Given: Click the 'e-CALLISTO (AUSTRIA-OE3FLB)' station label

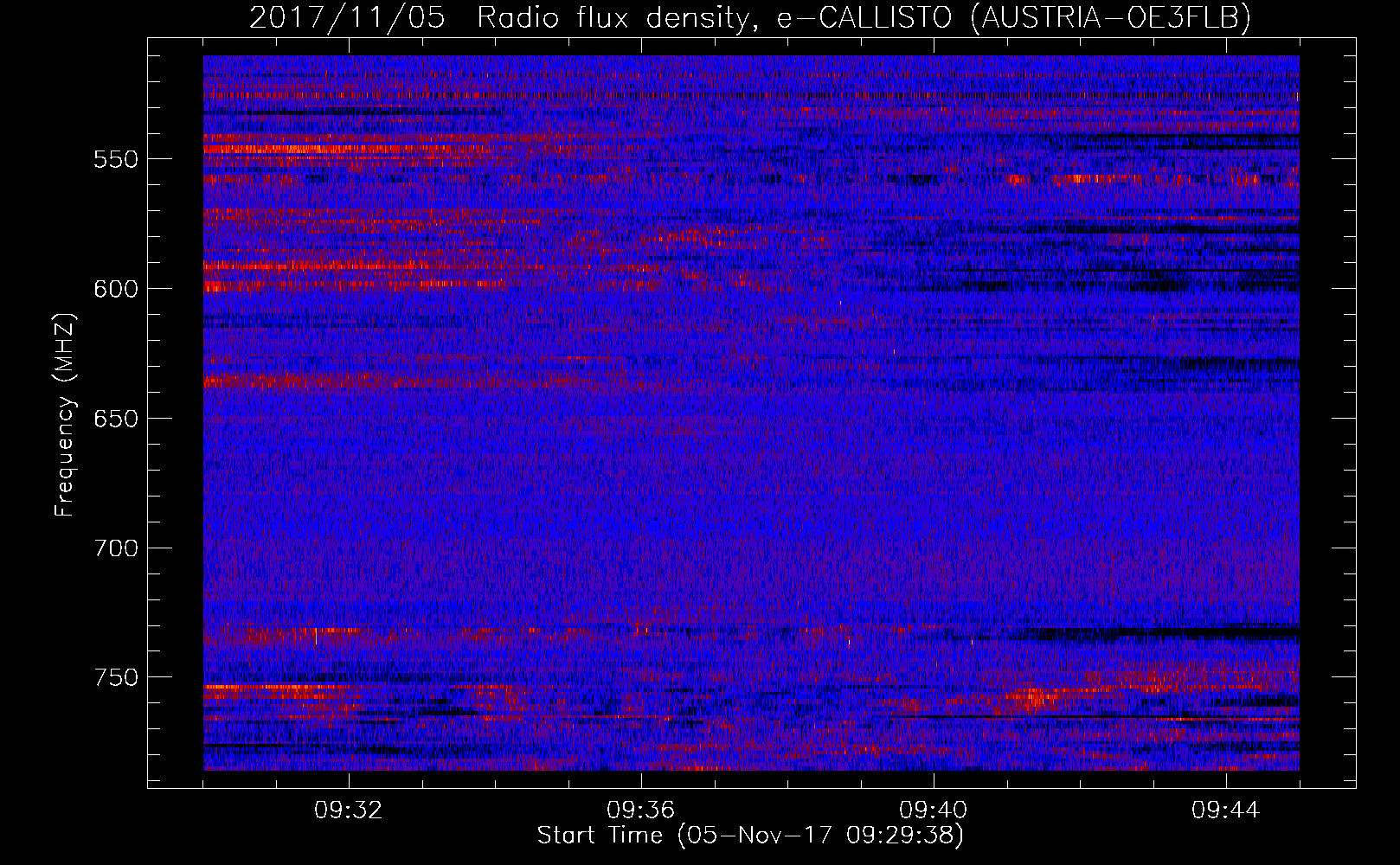Looking at the screenshot, I should tap(1014, 17).
